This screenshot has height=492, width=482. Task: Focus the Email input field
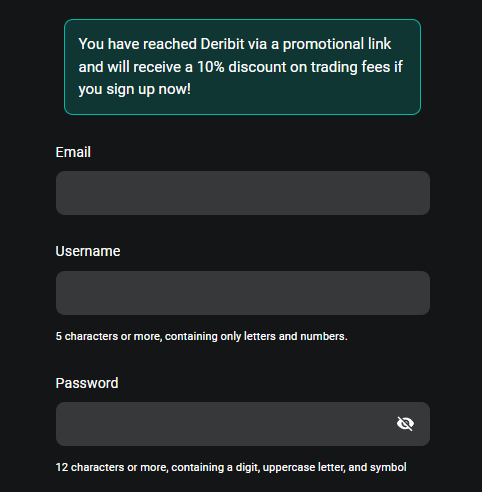pyautogui.click(x=243, y=193)
